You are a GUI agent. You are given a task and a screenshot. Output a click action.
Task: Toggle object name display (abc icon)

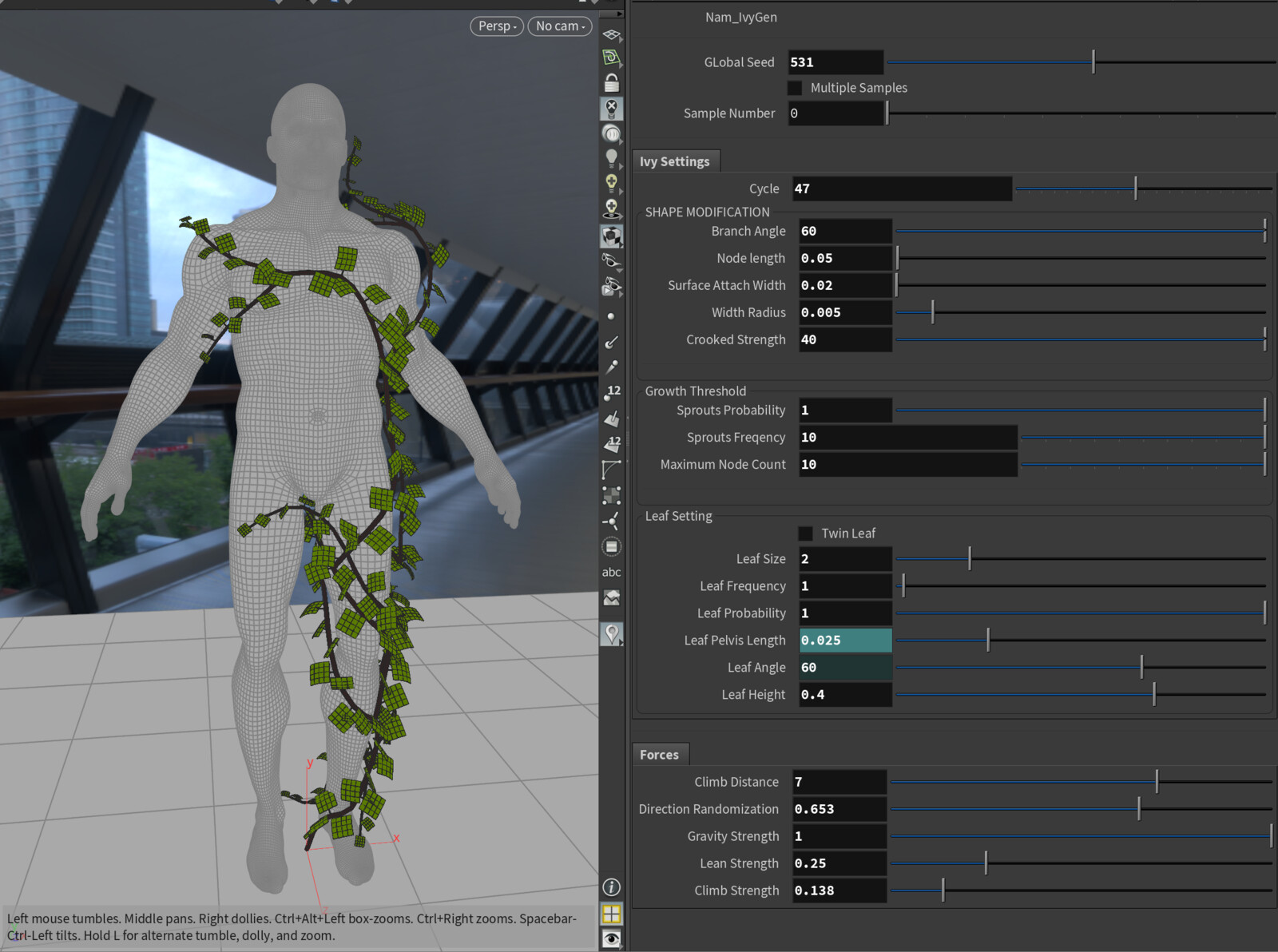coord(611,572)
